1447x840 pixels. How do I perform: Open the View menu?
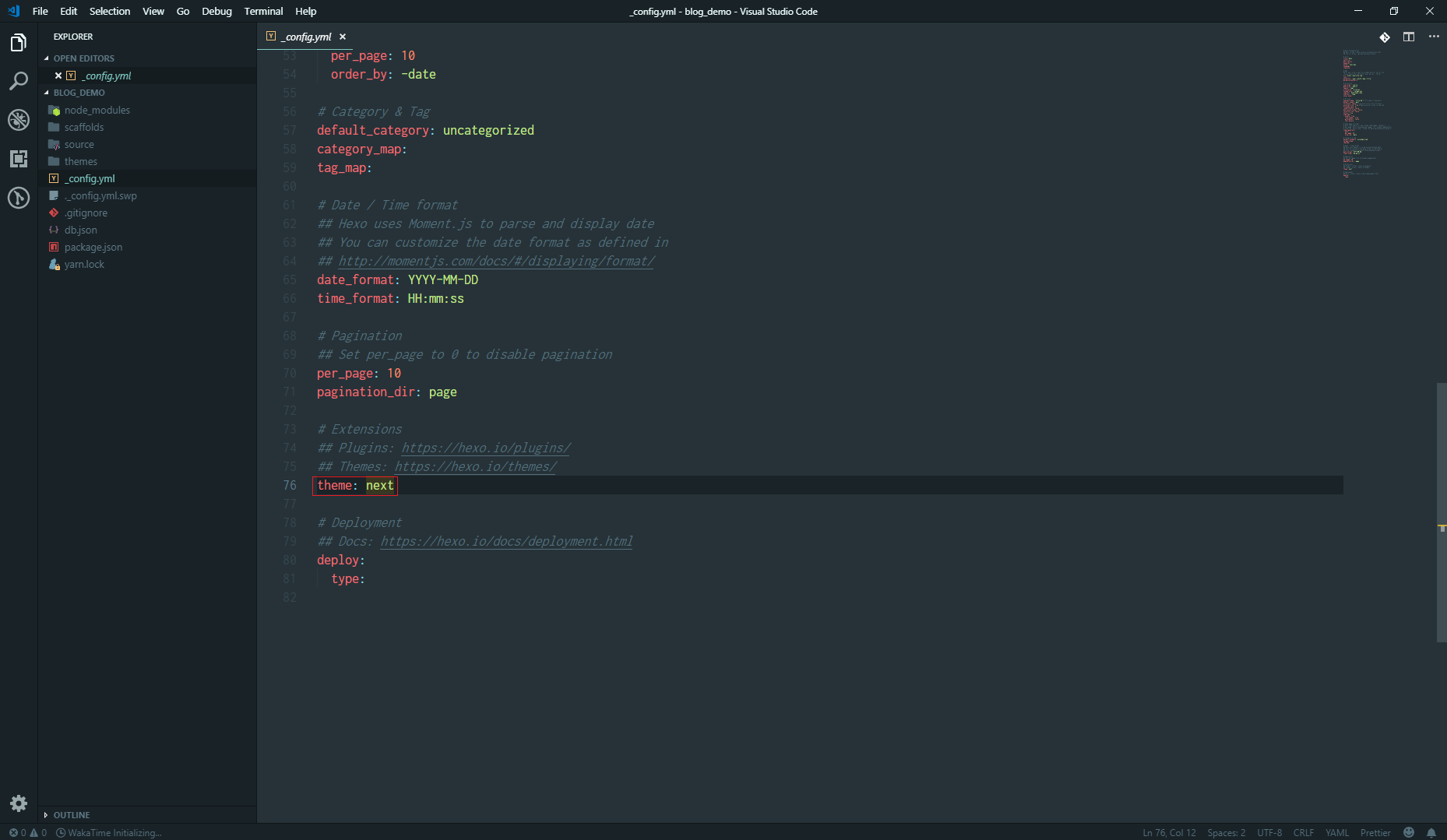(153, 11)
